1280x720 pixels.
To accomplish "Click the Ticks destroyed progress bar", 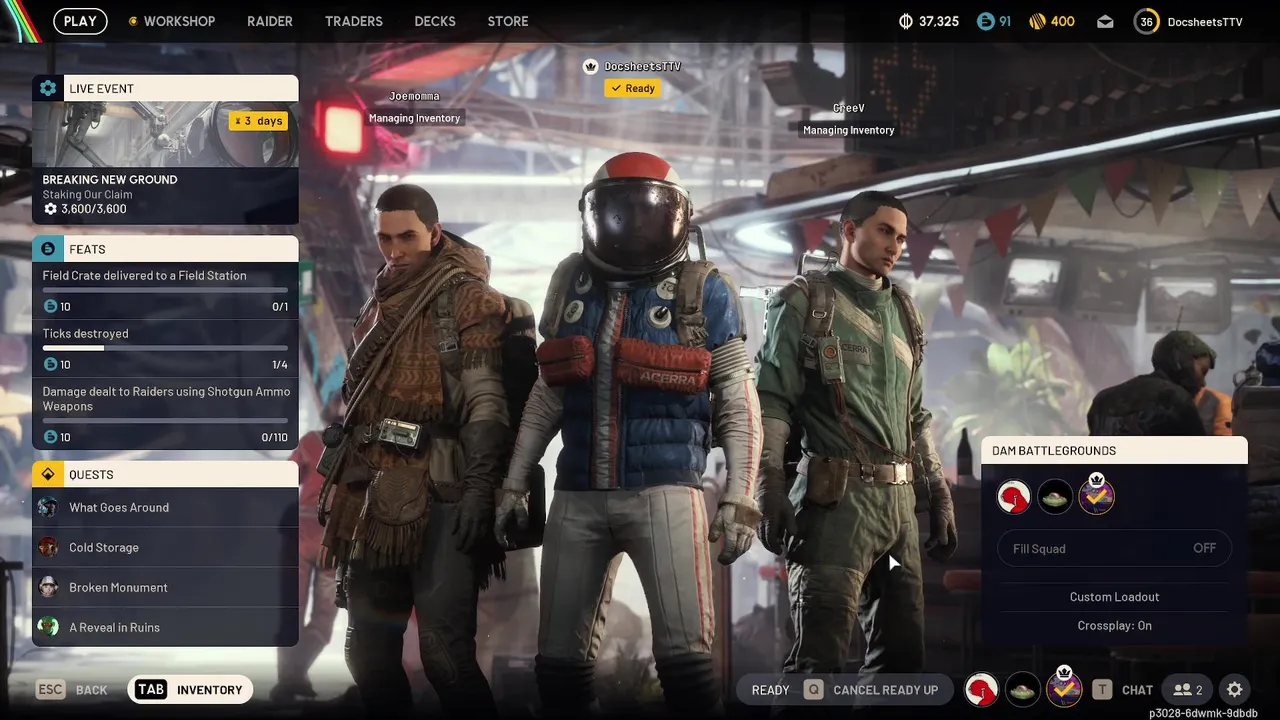I will [x=165, y=348].
